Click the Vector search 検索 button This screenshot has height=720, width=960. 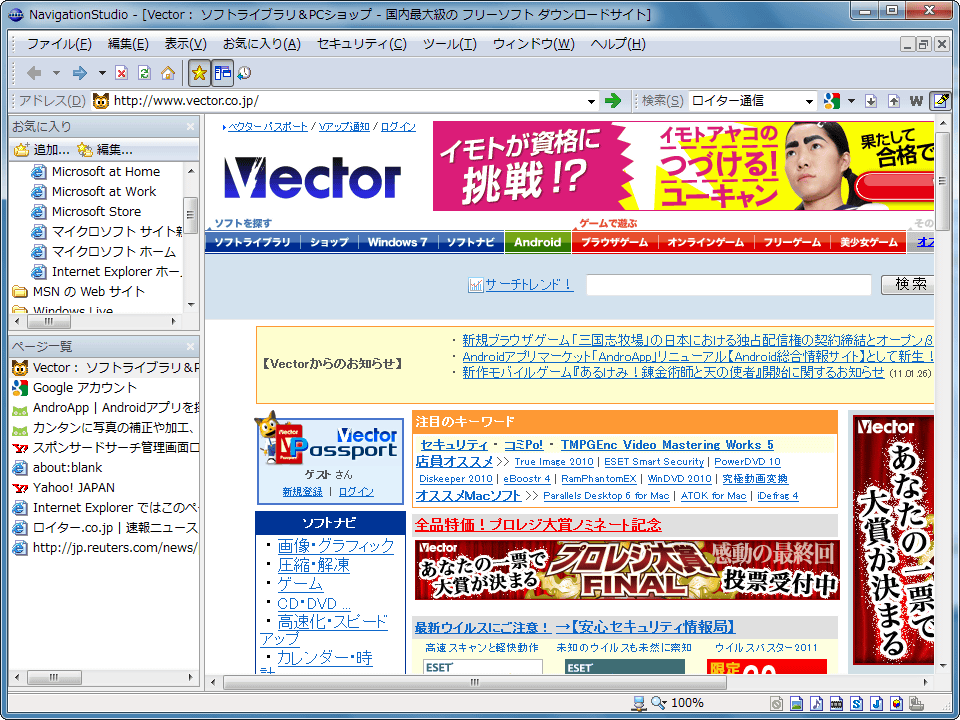[x=907, y=284]
